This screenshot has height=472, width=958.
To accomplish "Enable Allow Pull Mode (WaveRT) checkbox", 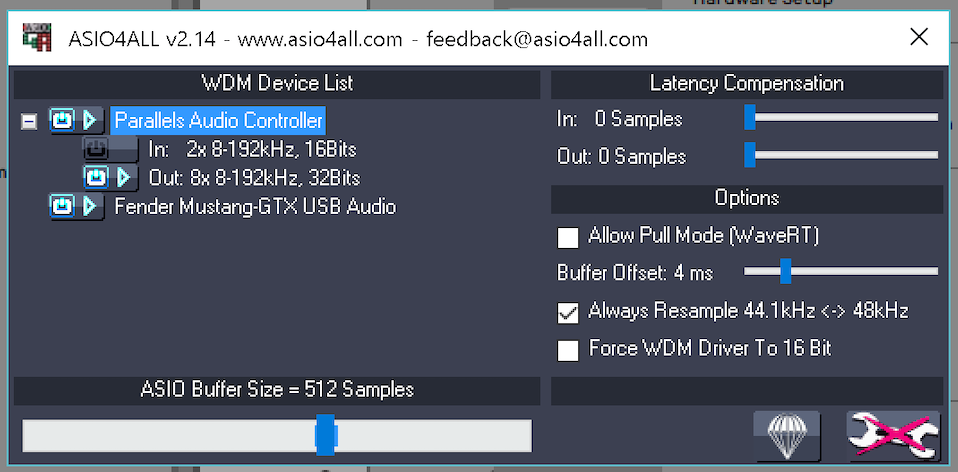I will pos(568,238).
